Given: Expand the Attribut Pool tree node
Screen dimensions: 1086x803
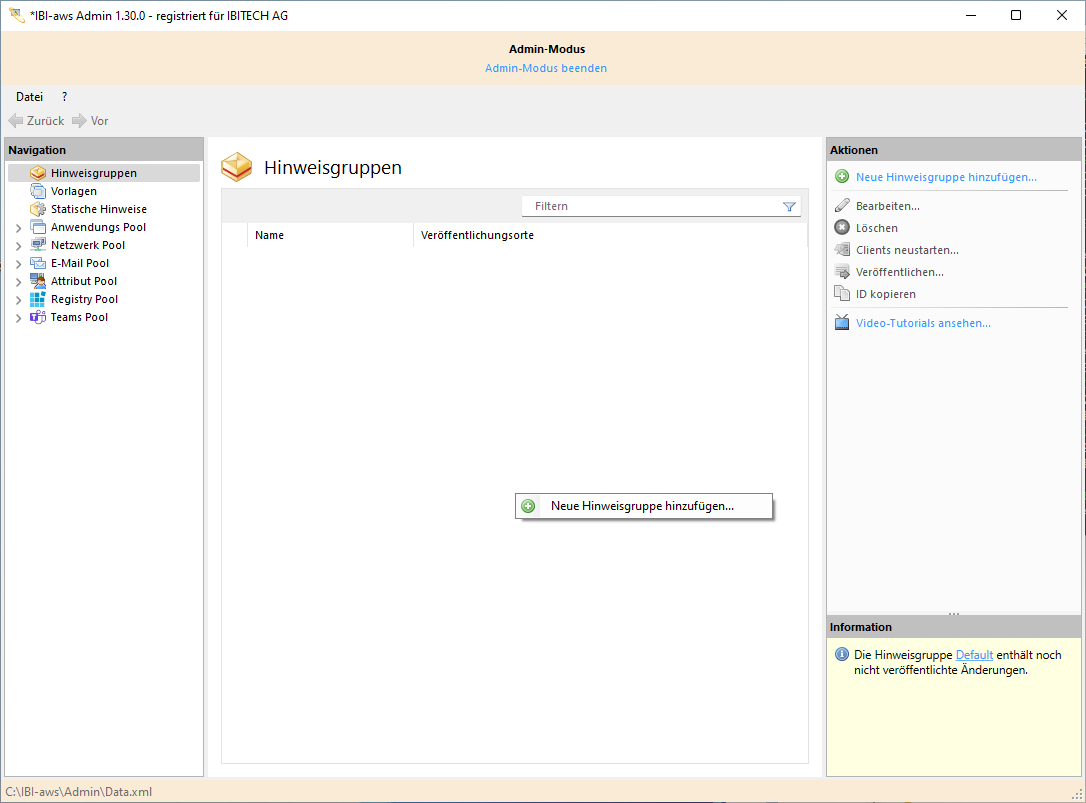Looking at the screenshot, I should click(x=18, y=282).
